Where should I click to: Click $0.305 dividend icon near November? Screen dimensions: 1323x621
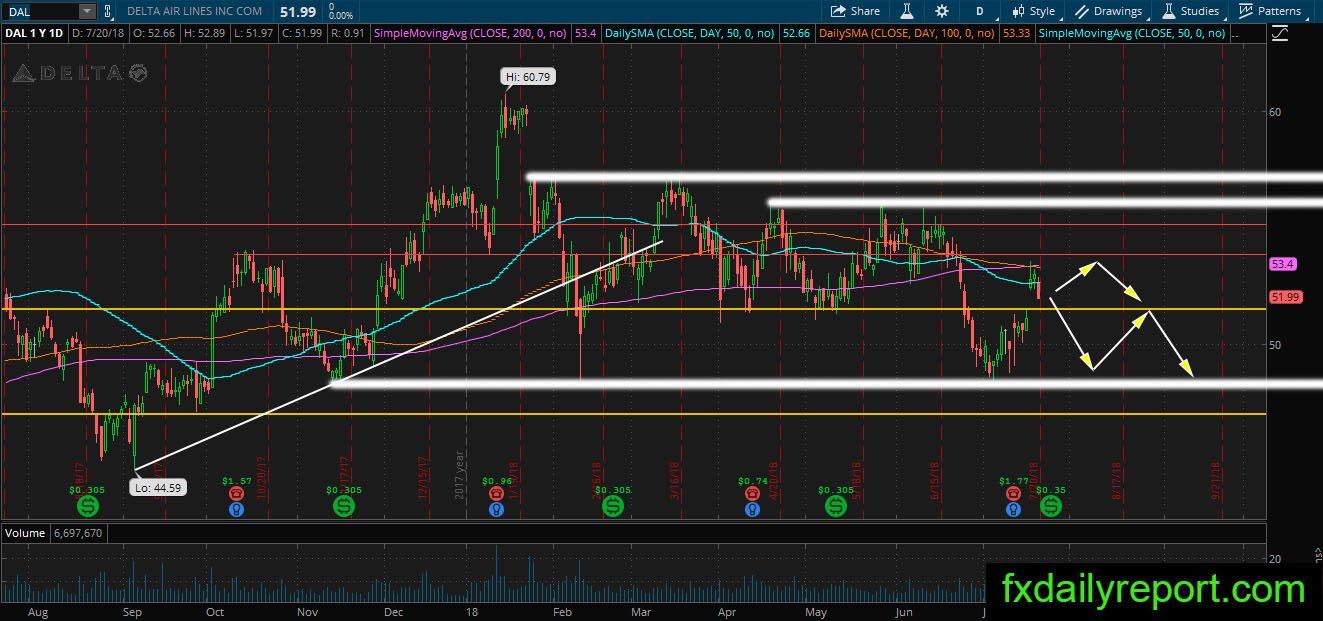[344, 508]
